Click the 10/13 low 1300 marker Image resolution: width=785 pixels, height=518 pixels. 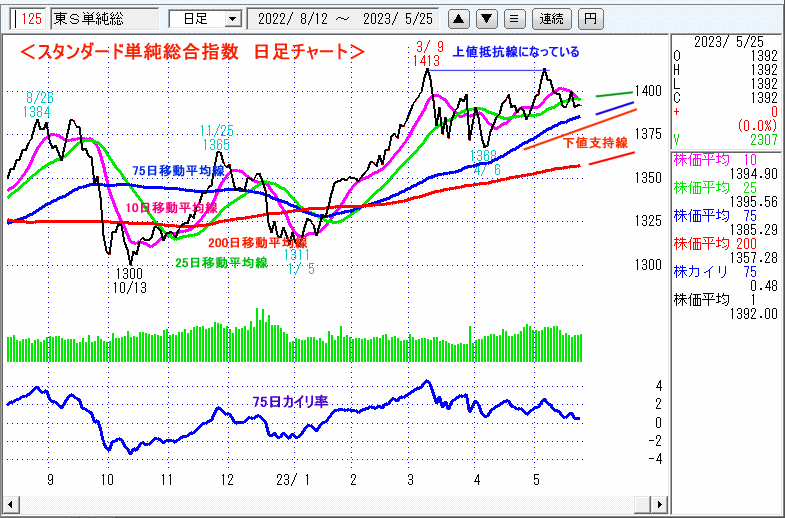(x=129, y=279)
